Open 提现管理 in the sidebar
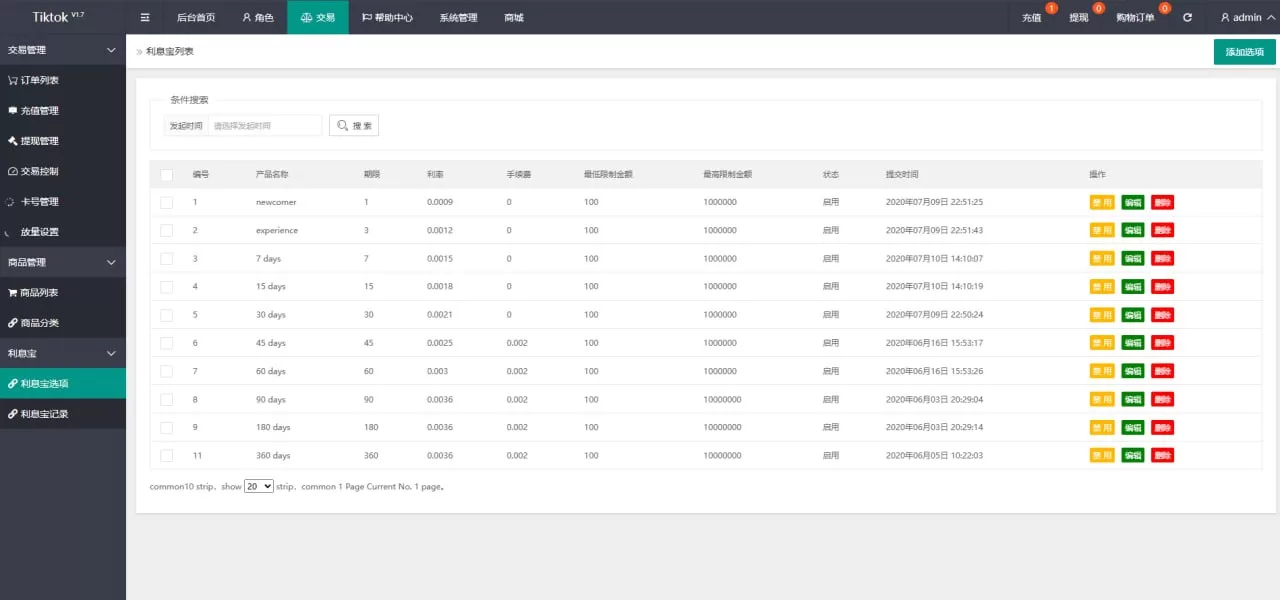The image size is (1280, 600). coord(34,141)
